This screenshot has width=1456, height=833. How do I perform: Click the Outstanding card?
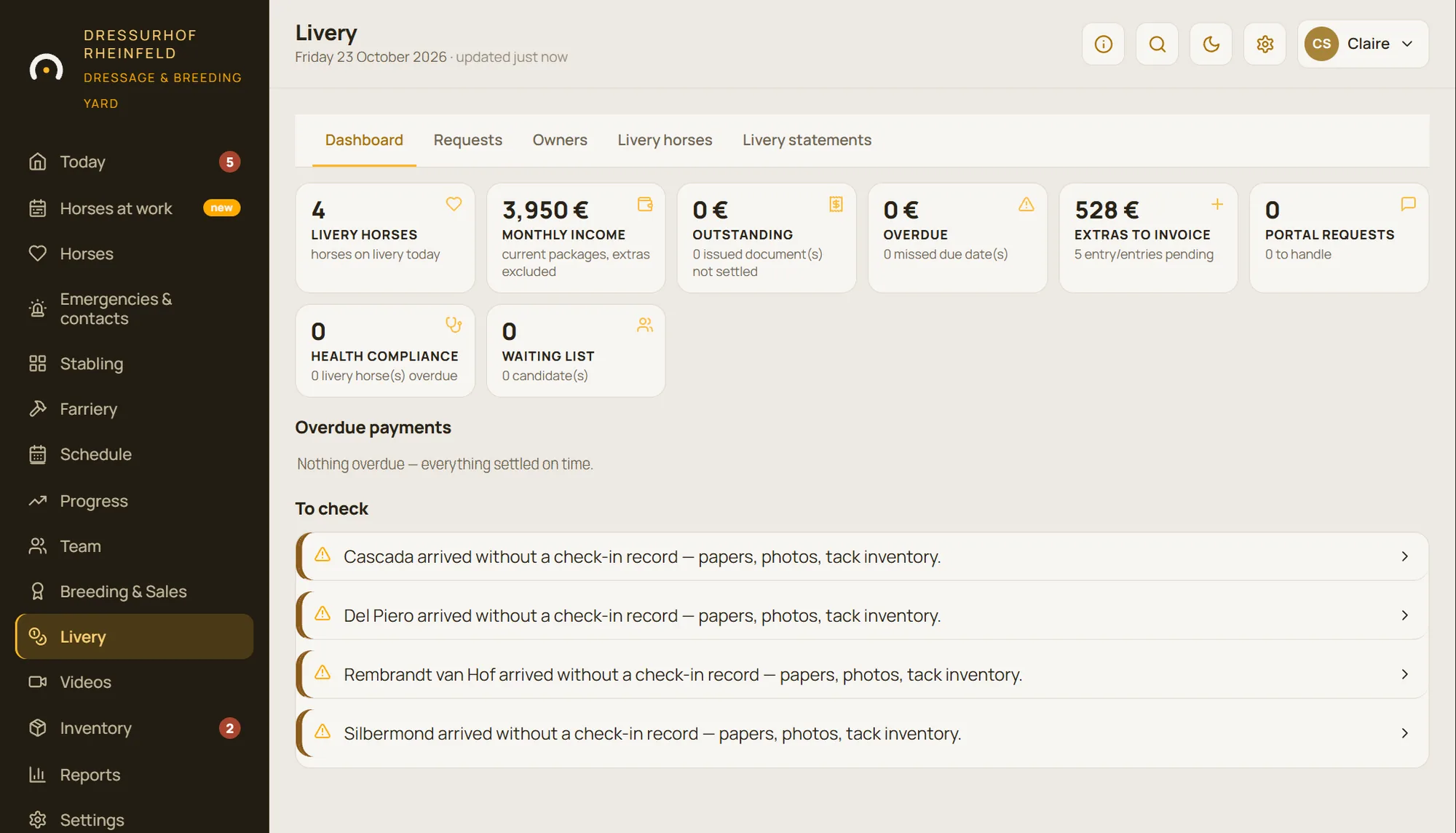767,238
